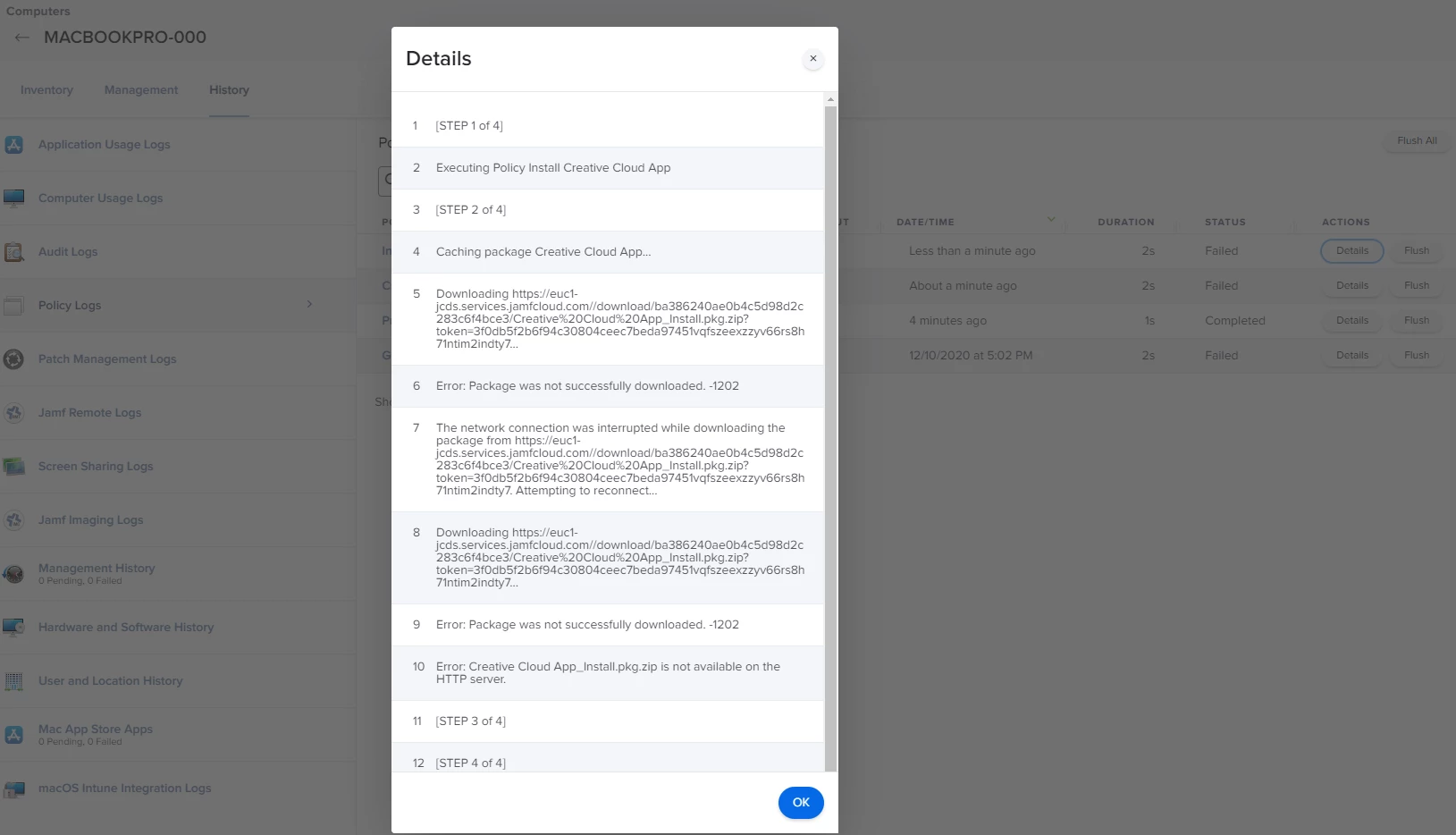Viewport: 1456px width, 835px height.
Task: Click the Mac App Store Apps icon
Action: (x=14, y=734)
